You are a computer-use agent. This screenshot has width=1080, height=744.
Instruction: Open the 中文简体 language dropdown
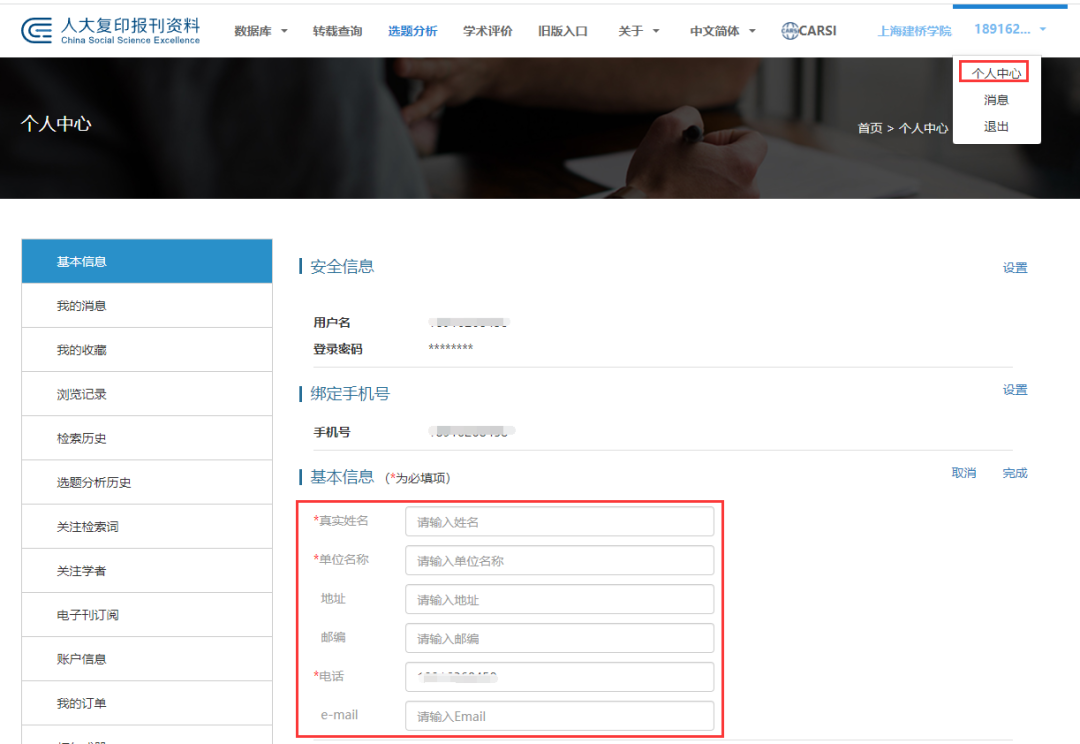(716, 31)
